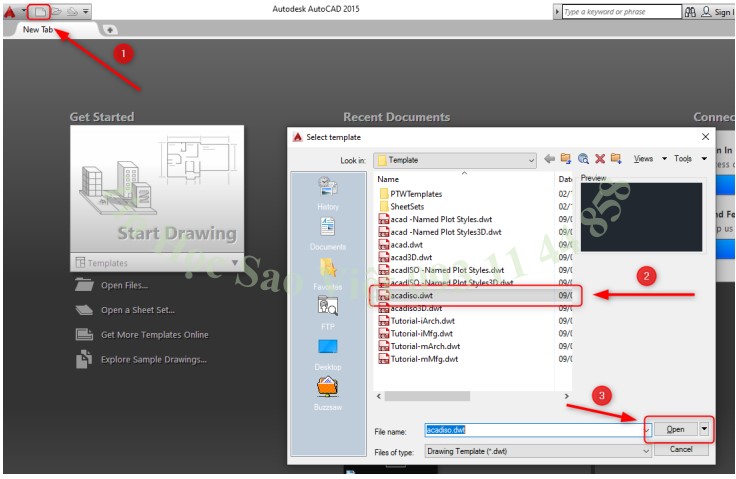Click the Desktop icon in places sidebar
Screen dimensions: 736x479
328,347
